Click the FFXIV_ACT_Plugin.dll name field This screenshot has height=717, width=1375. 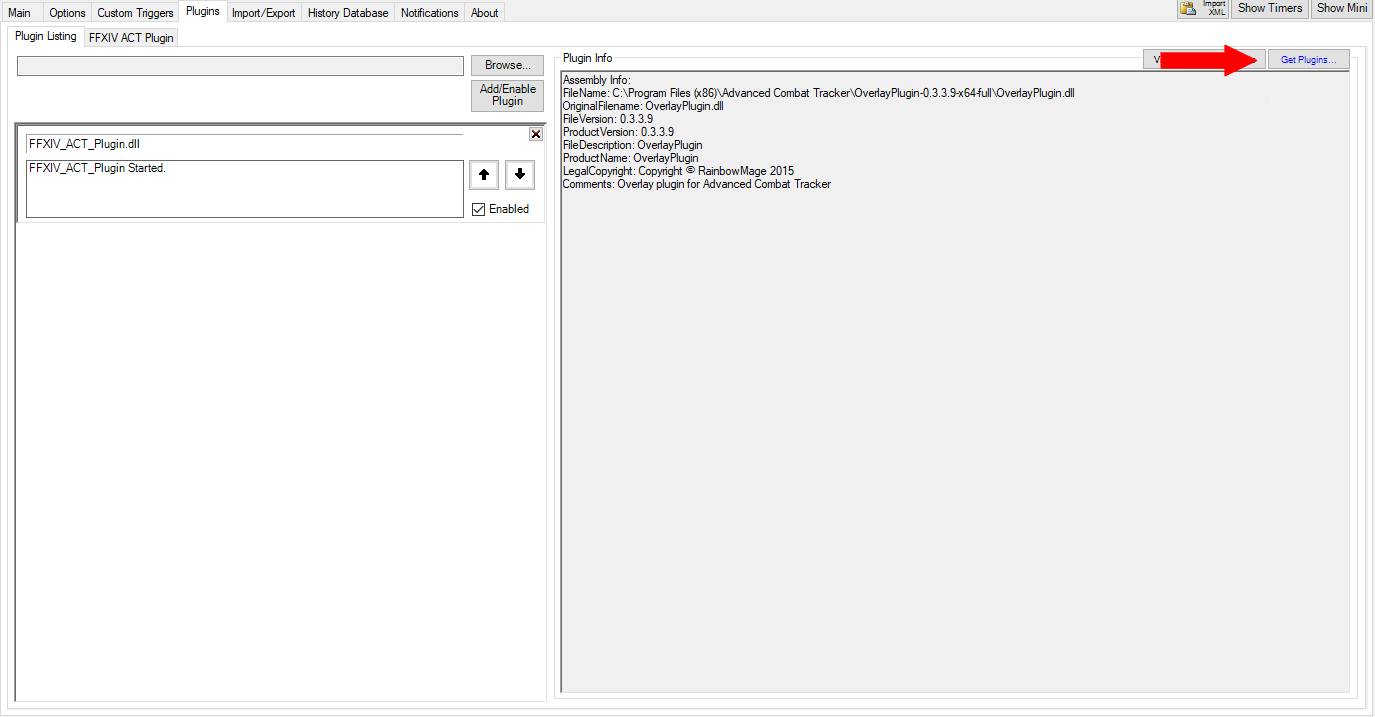click(245, 143)
